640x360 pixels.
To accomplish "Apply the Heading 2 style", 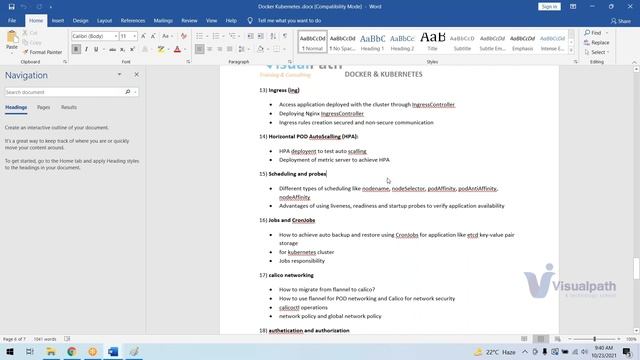I will coord(402,42).
